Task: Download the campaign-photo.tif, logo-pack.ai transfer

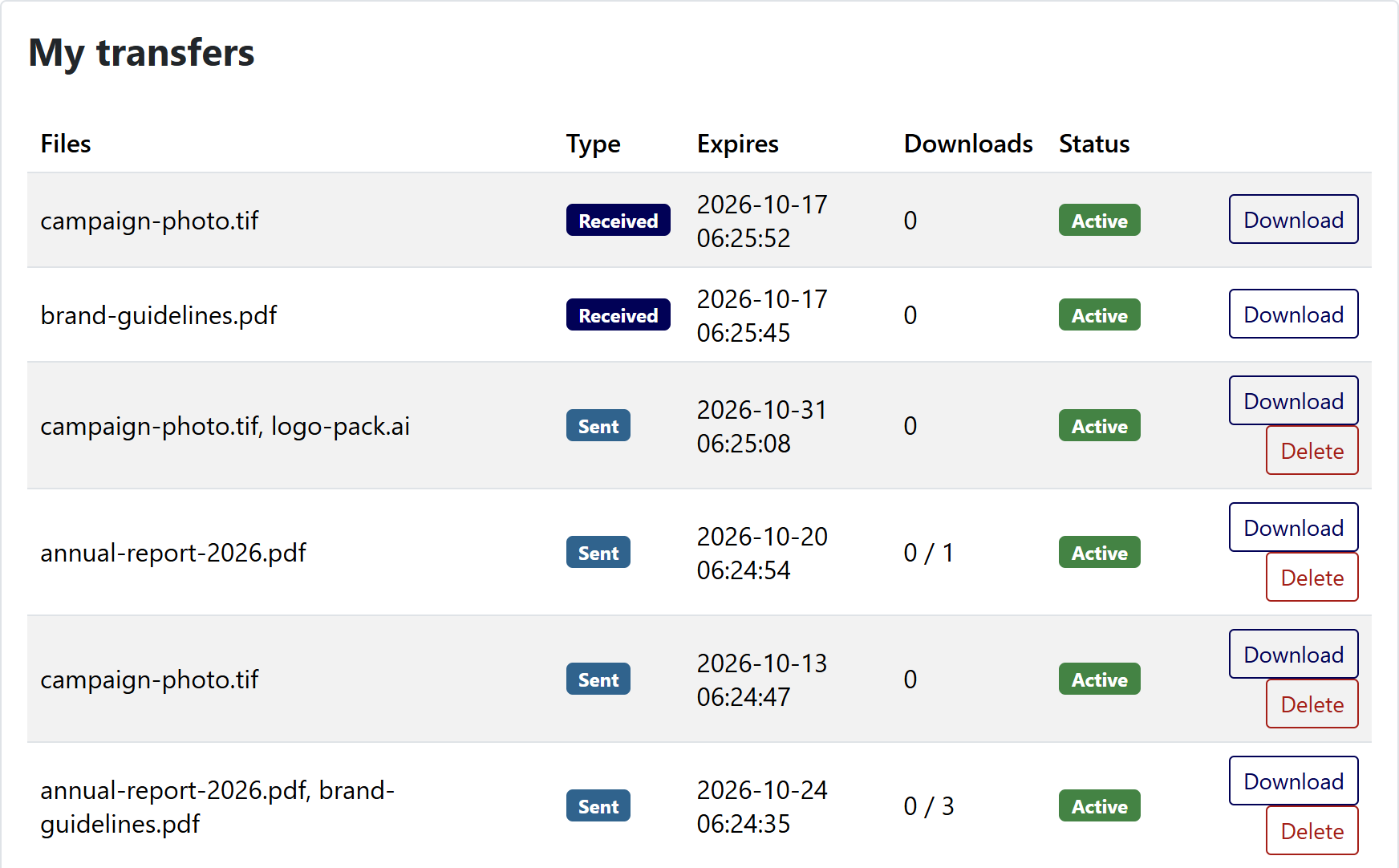Action: point(1293,400)
